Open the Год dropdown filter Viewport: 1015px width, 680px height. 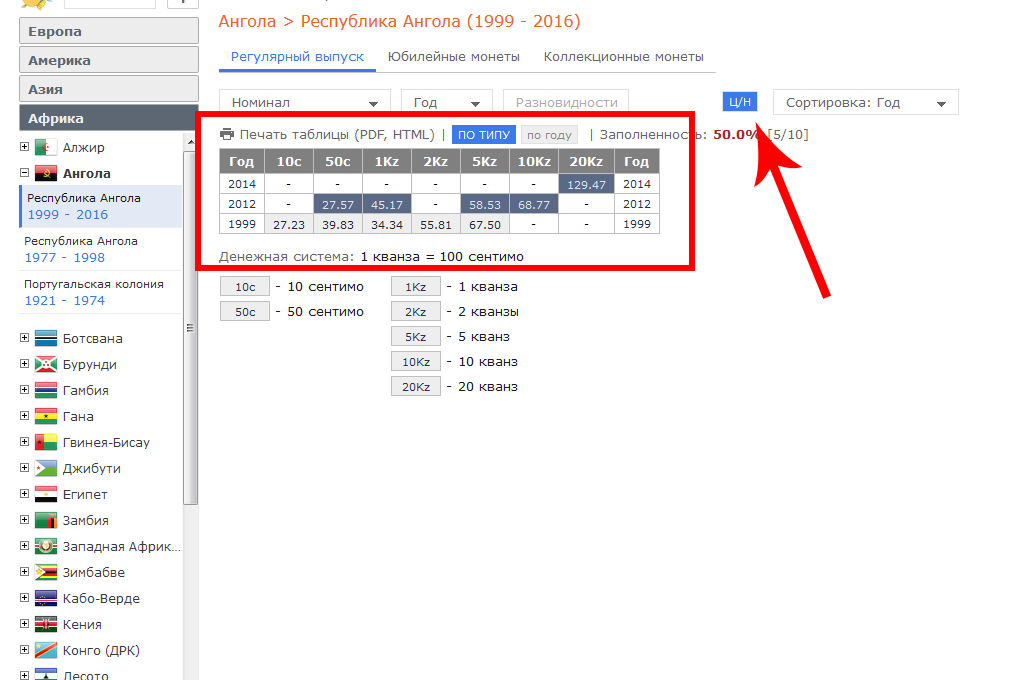pyautogui.click(x=446, y=102)
